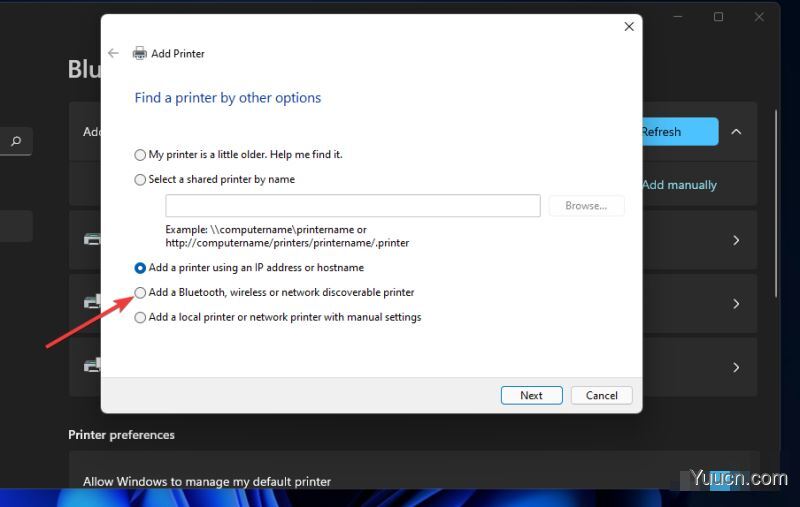Open first printer row chevron in Settings
Image resolution: width=800 pixels, height=507 pixels.
pos(736,240)
